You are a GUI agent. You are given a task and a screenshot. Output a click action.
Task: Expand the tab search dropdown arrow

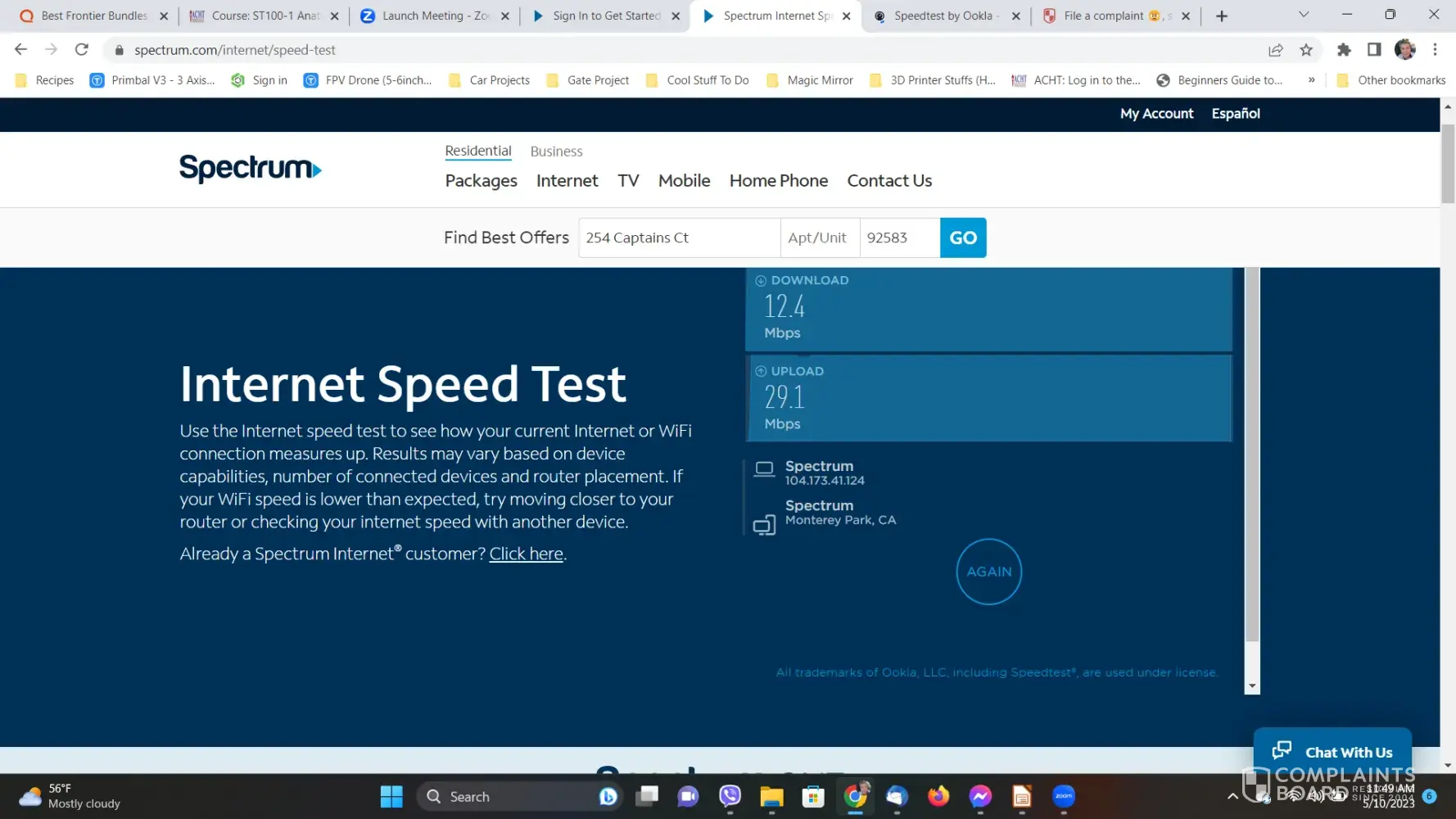pyautogui.click(x=1304, y=15)
